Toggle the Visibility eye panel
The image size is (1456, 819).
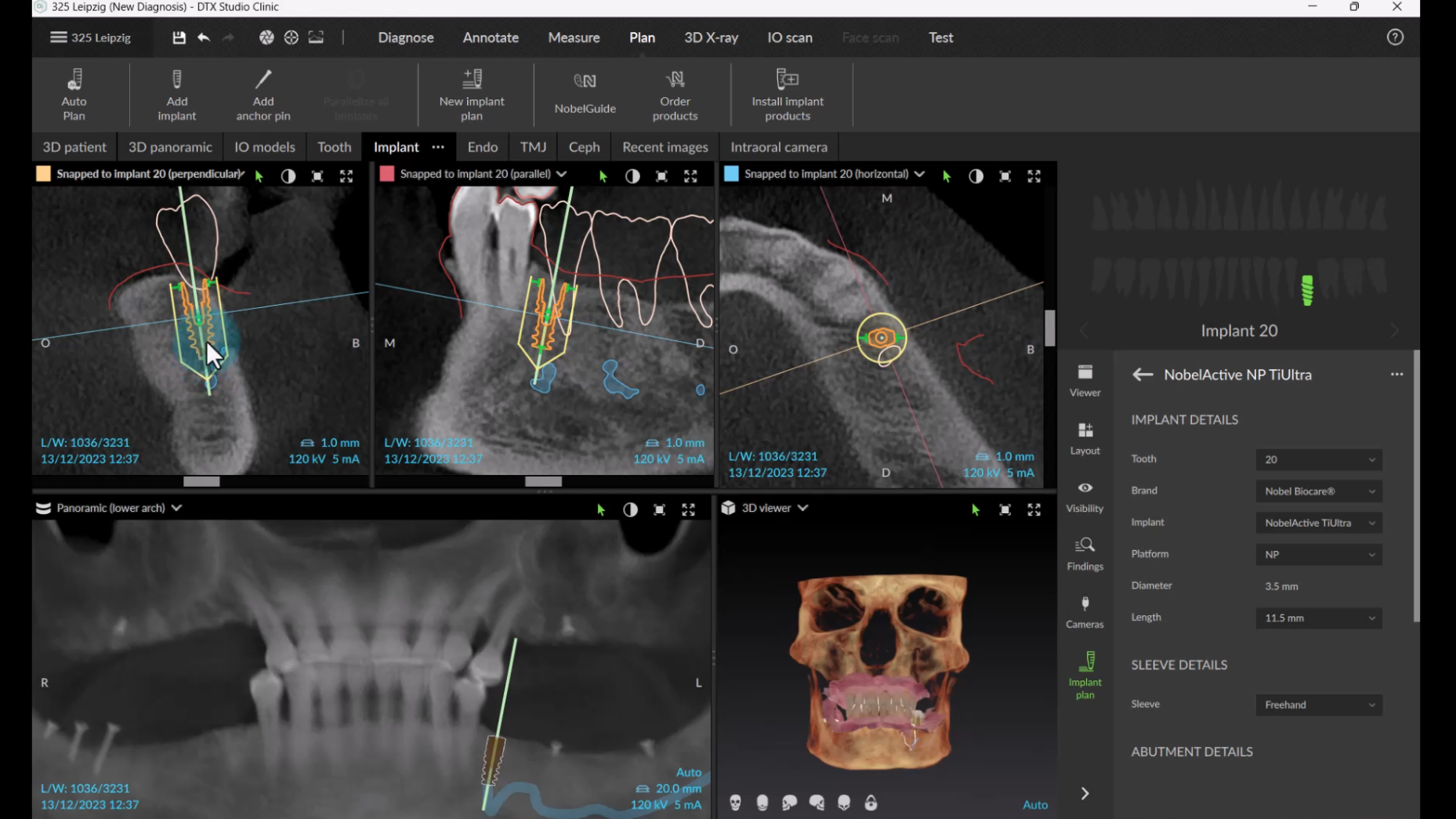pos(1085,495)
